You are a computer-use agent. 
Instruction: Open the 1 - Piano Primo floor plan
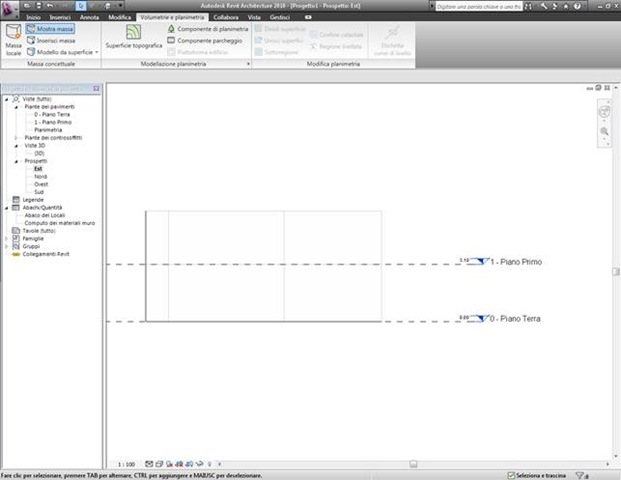click(53, 122)
